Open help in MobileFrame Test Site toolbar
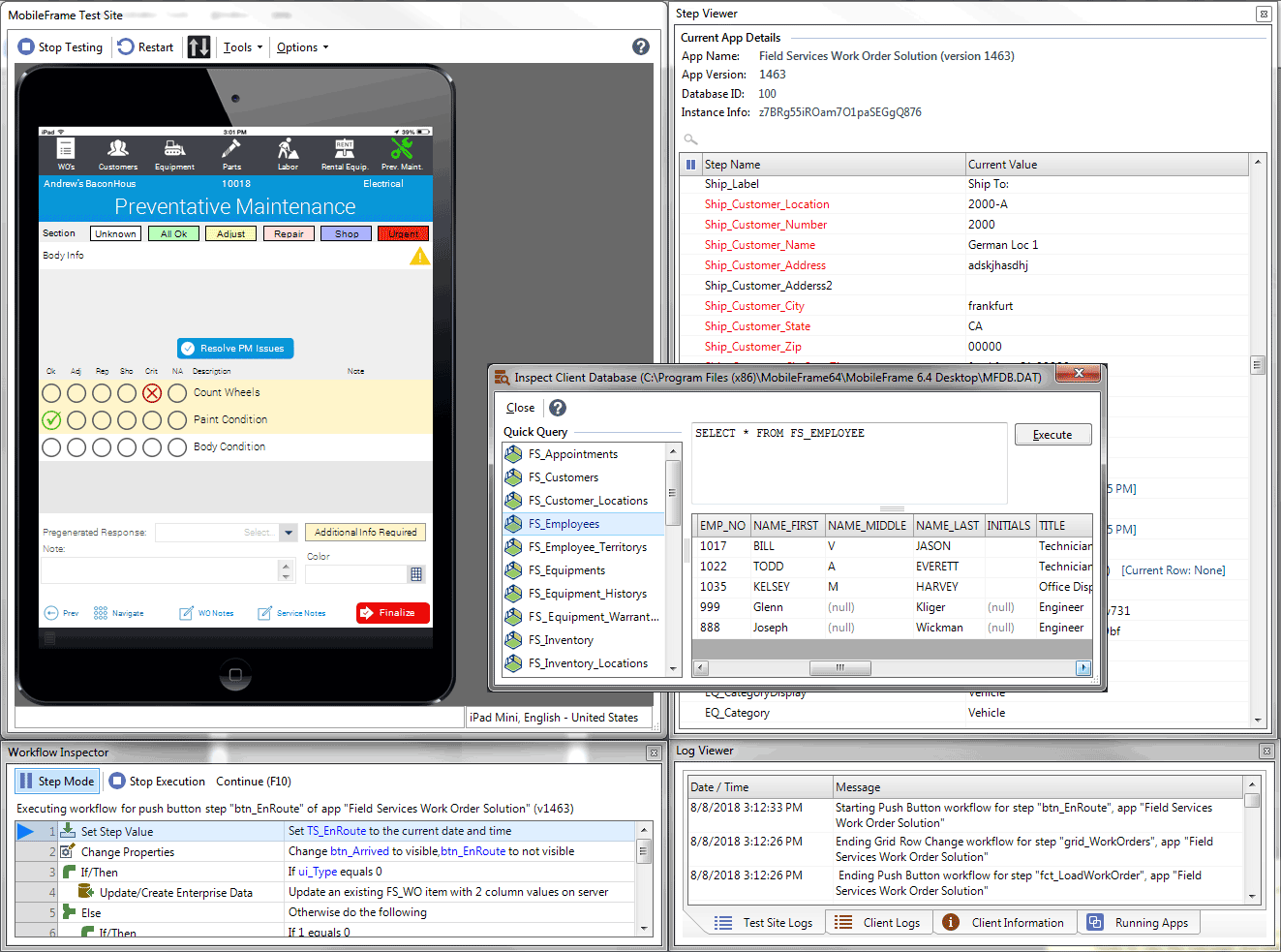The width and height of the screenshot is (1281, 952). [641, 46]
